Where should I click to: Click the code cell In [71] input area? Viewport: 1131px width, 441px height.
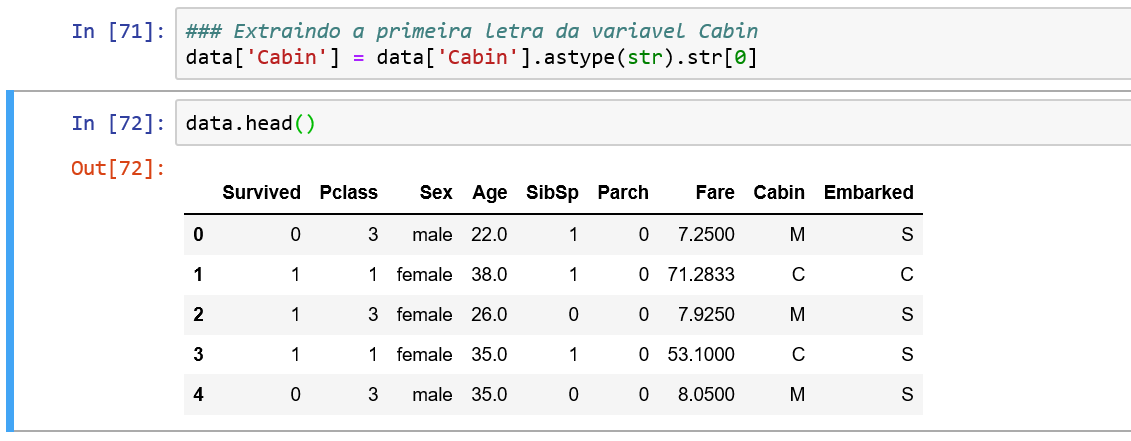click(x=653, y=43)
